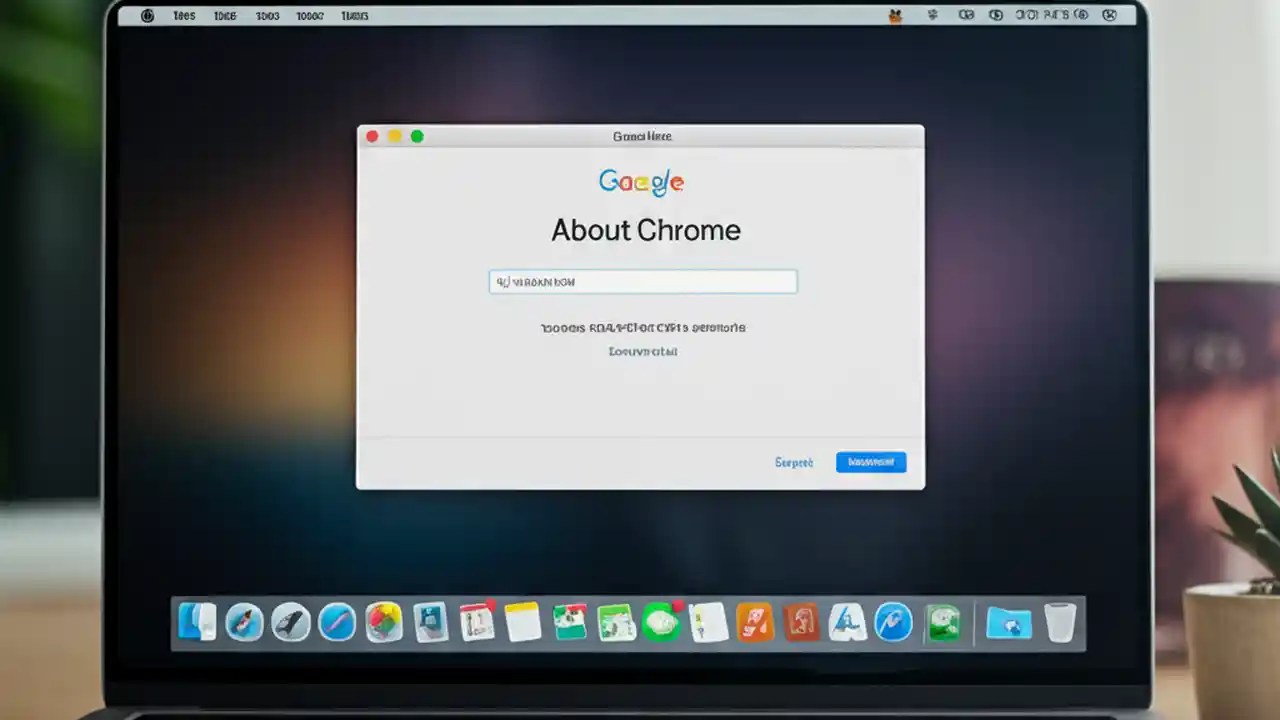
Task: Launch the orange flame icon from the dock
Action: [755, 623]
